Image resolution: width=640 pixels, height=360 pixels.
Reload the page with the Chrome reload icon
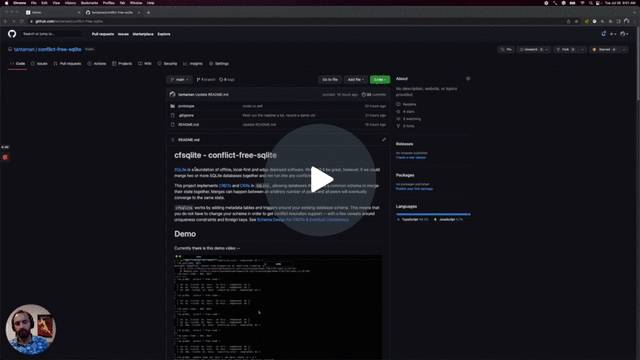[22, 21]
